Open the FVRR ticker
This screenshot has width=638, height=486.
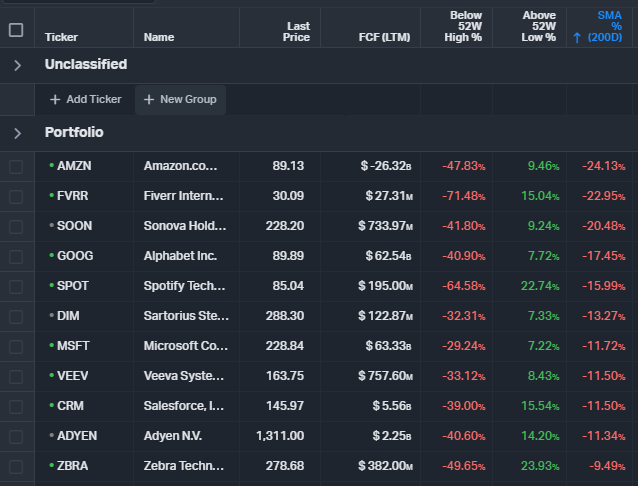[72, 196]
